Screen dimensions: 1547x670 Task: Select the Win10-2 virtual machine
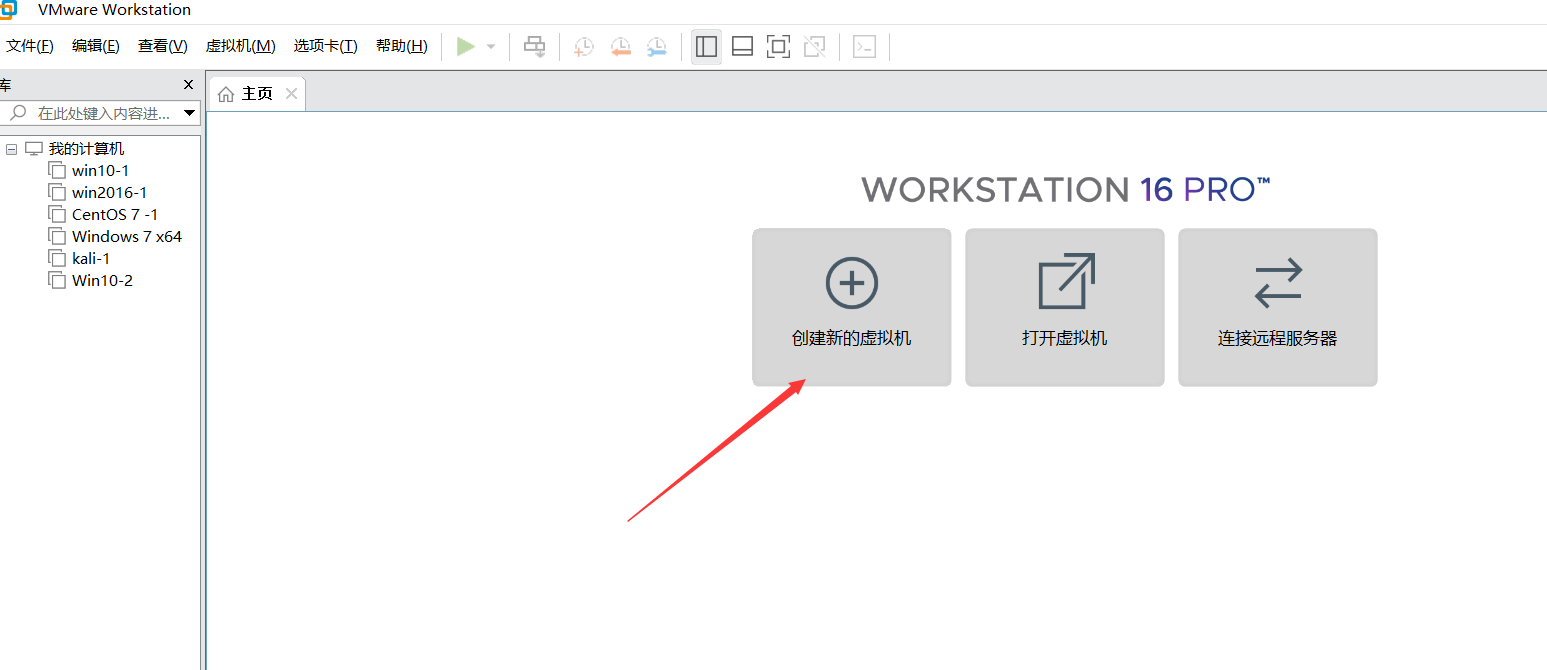(102, 281)
